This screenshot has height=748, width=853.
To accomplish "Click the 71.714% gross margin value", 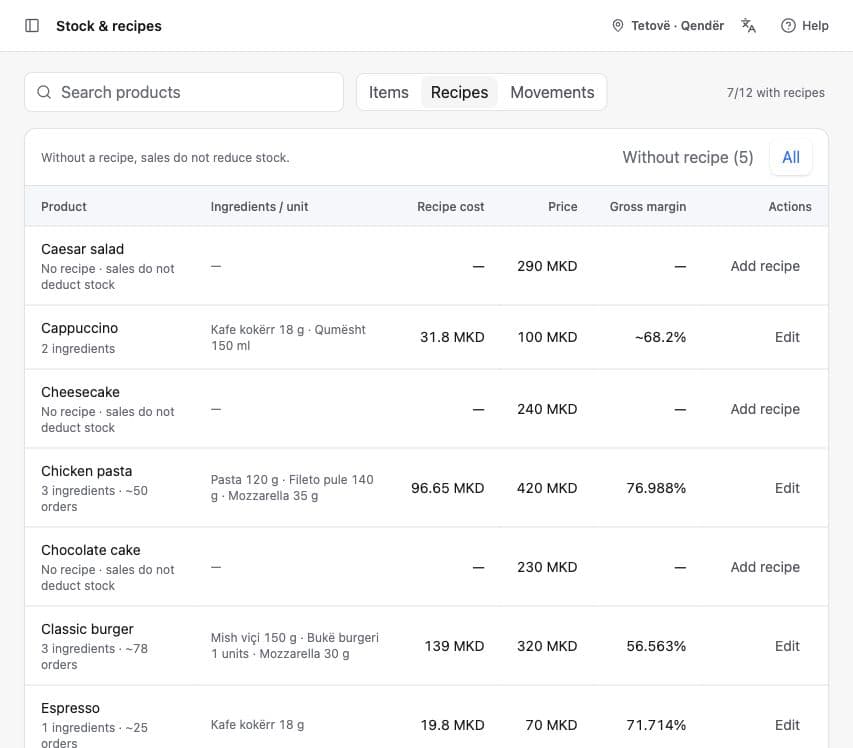I will 656,725.
